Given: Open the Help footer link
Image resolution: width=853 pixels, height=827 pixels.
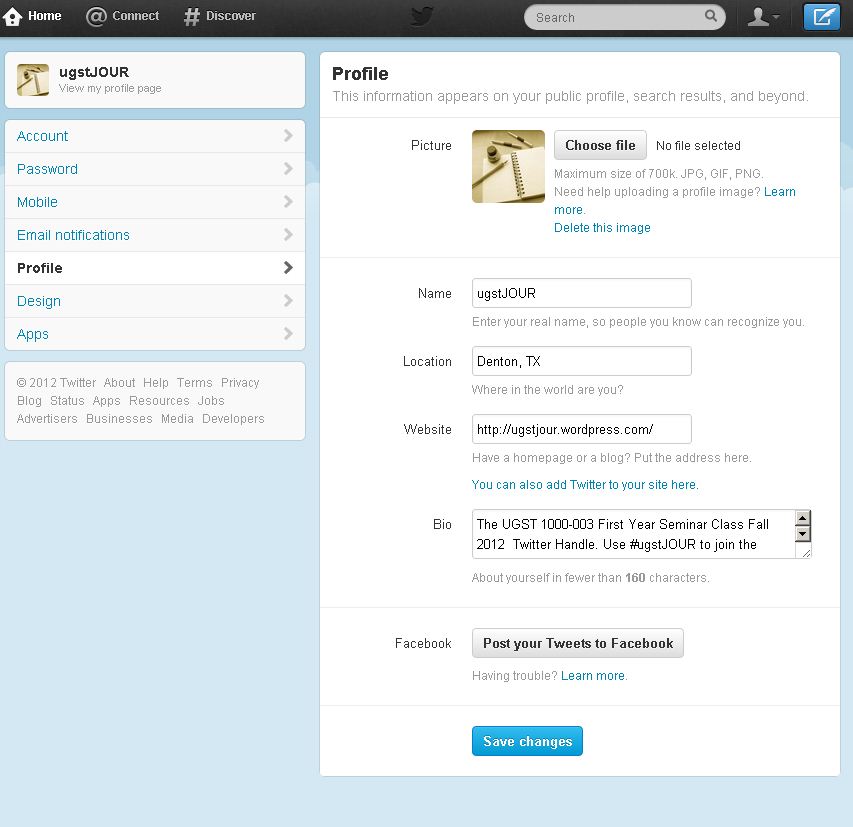Looking at the screenshot, I should pyautogui.click(x=156, y=382).
